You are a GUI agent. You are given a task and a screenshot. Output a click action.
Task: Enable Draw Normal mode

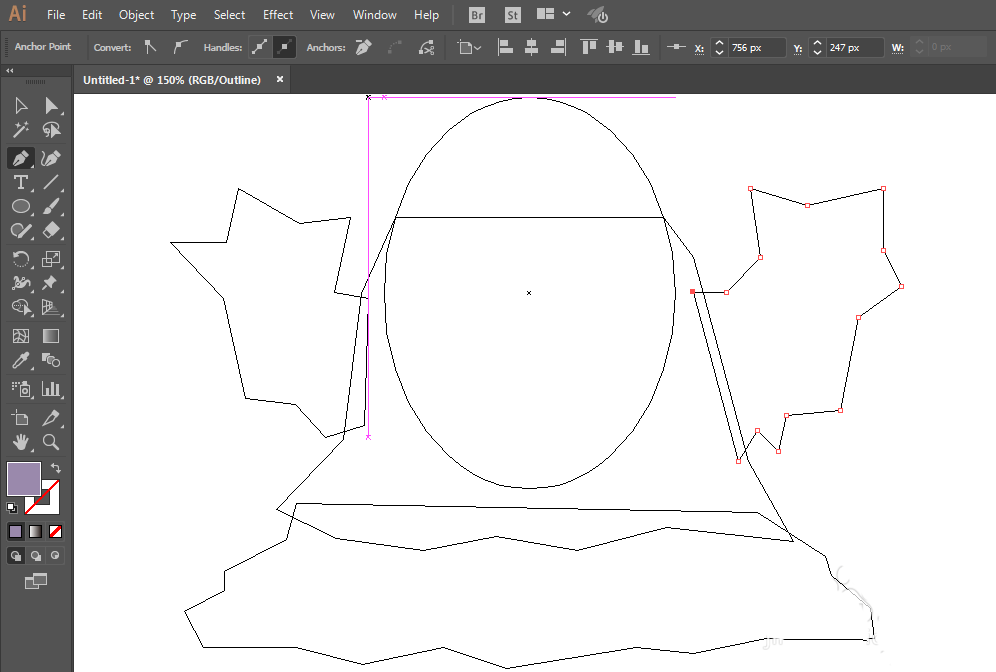tap(16, 556)
